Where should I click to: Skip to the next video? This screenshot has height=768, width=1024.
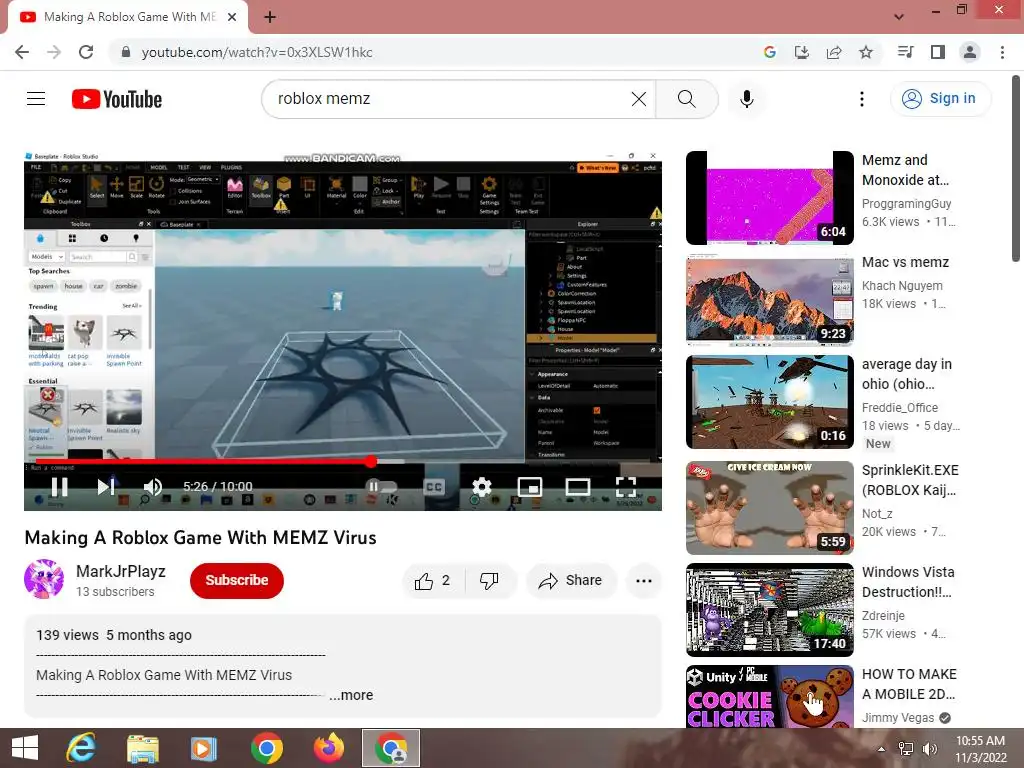[106, 487]
